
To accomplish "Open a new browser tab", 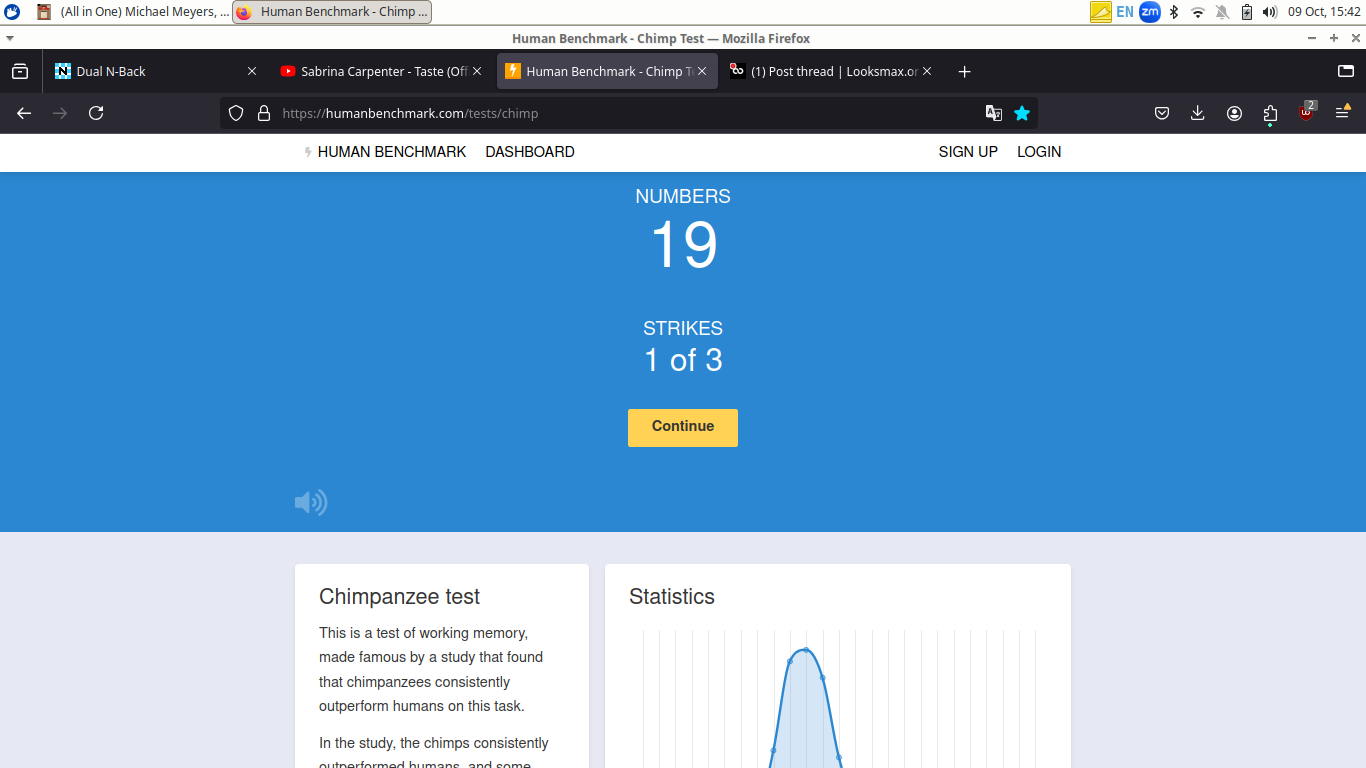I will point(964,71).
